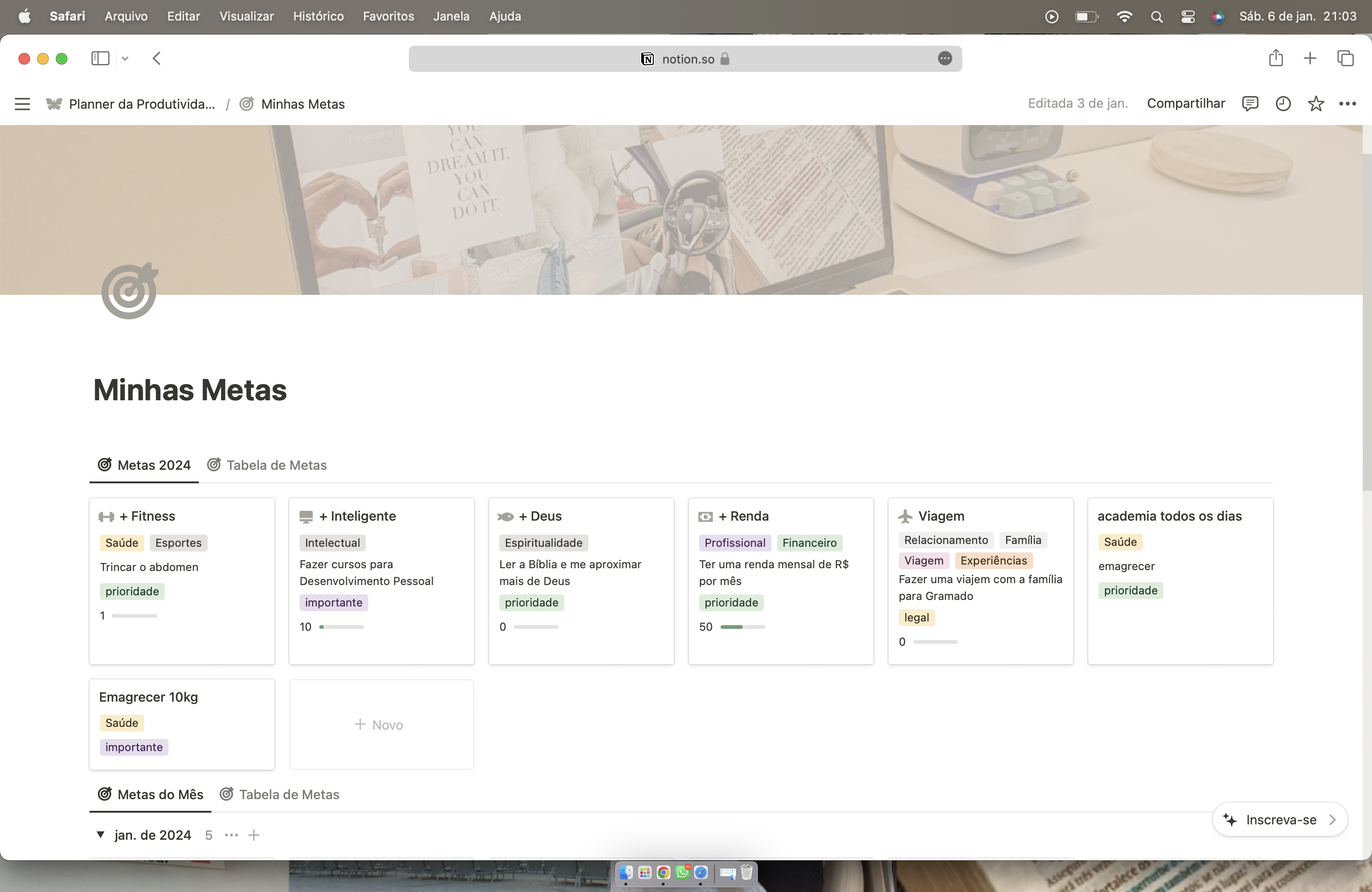The height and width of the screenshot is (892, 1372).
Task: Open the Visualizar menu
Action: [x=247, y=16]
